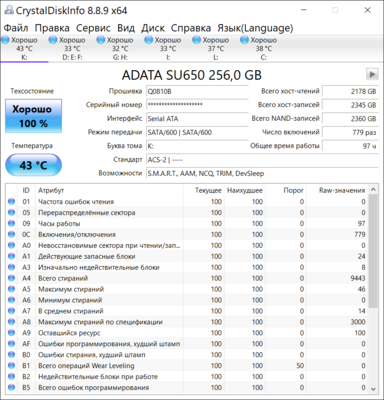Open the Файл menu
Screen dimensions: 384x400
(x=16, y=28)
